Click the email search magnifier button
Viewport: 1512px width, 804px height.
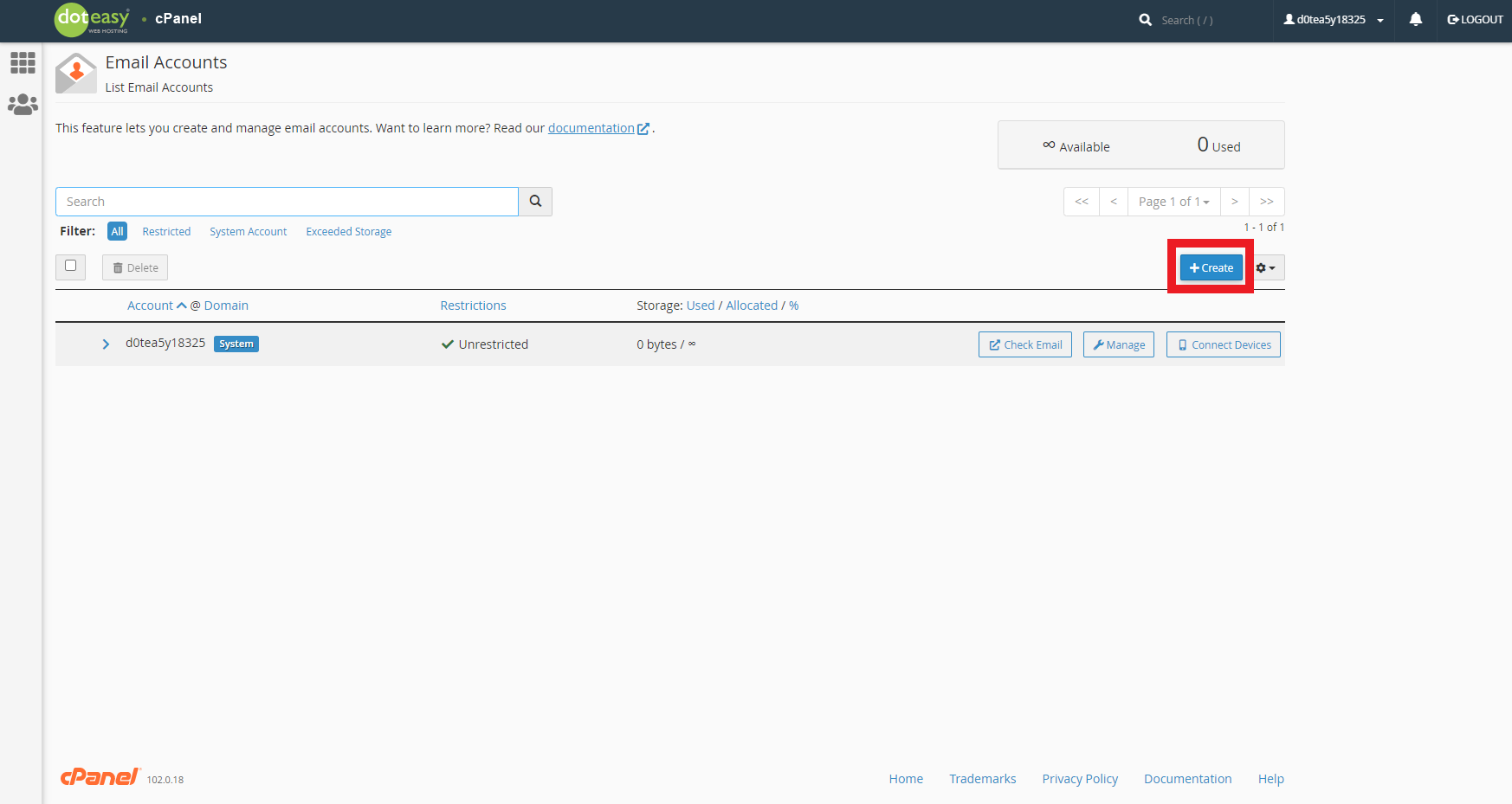(535, 202)
